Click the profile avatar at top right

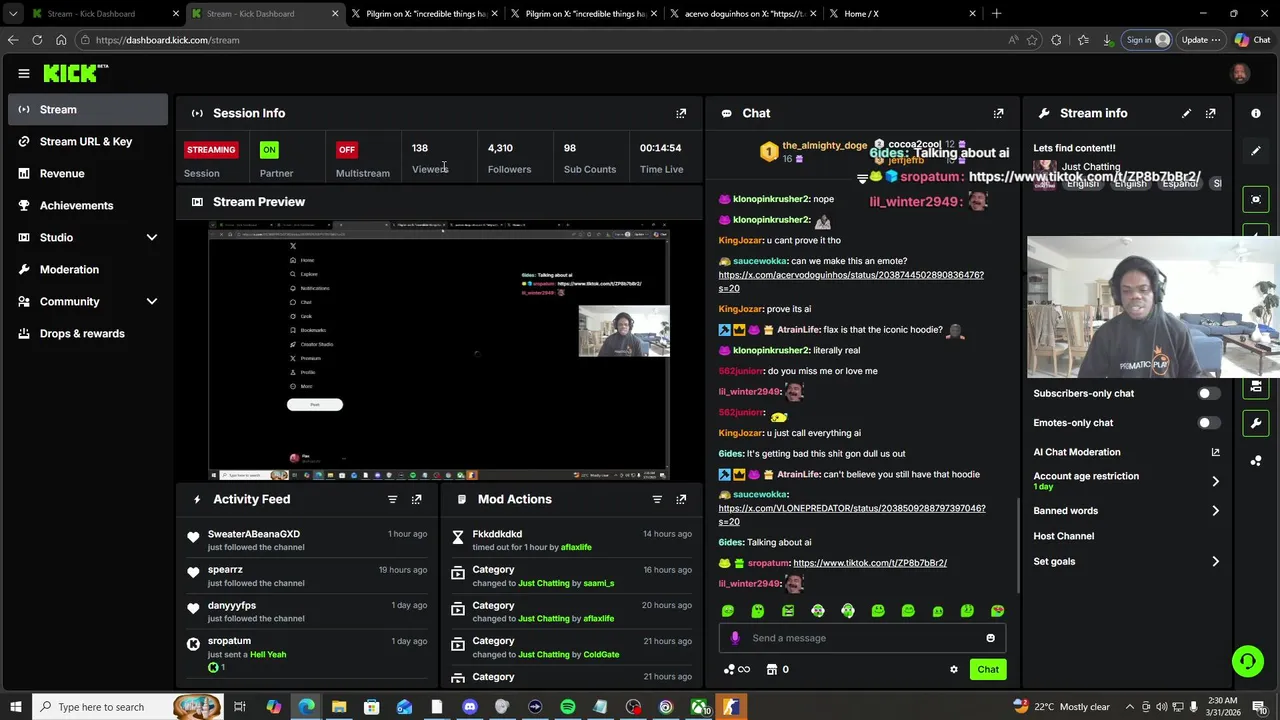pyautogui.click(x=1240, y=73)
